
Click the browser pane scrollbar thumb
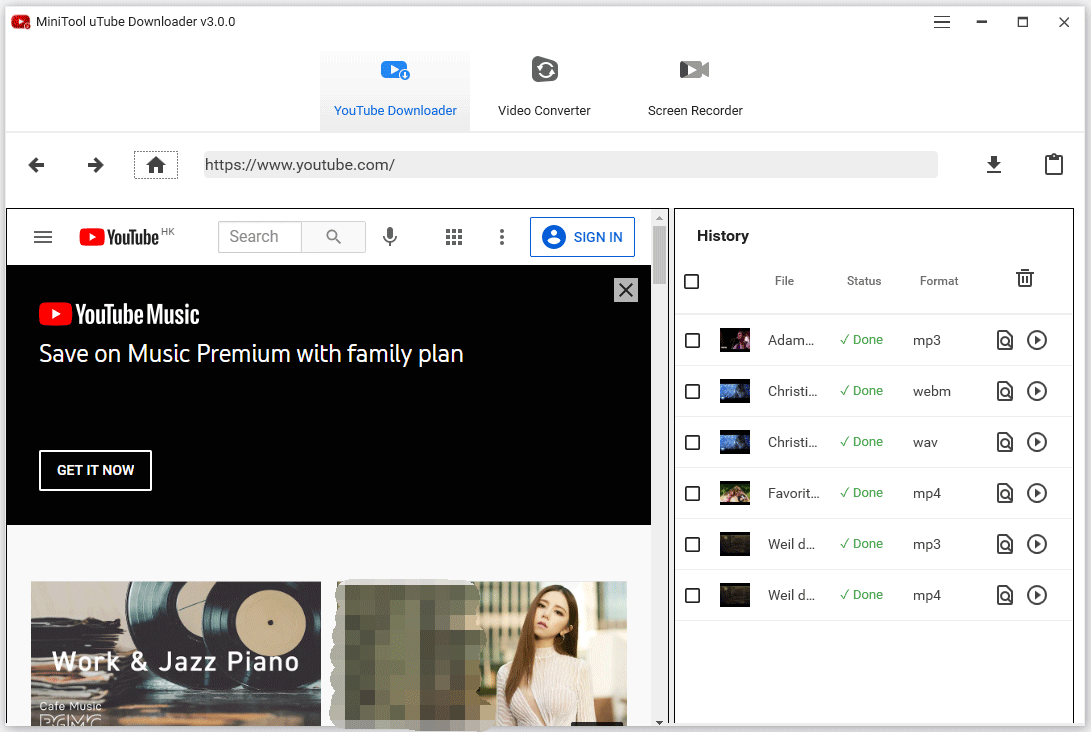click(x=659, y=255)
